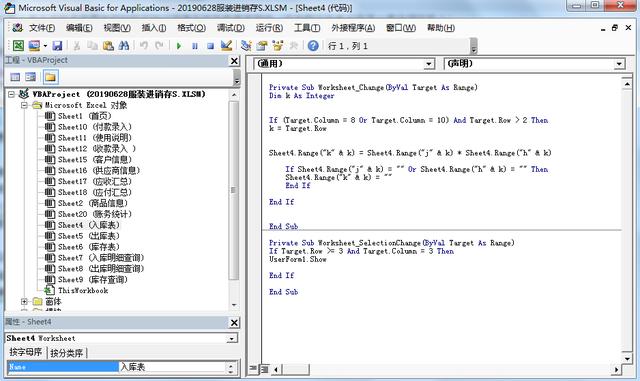Click the Full Module View button below code
Viewport: 640px width, 381px height.
point(264,369)
